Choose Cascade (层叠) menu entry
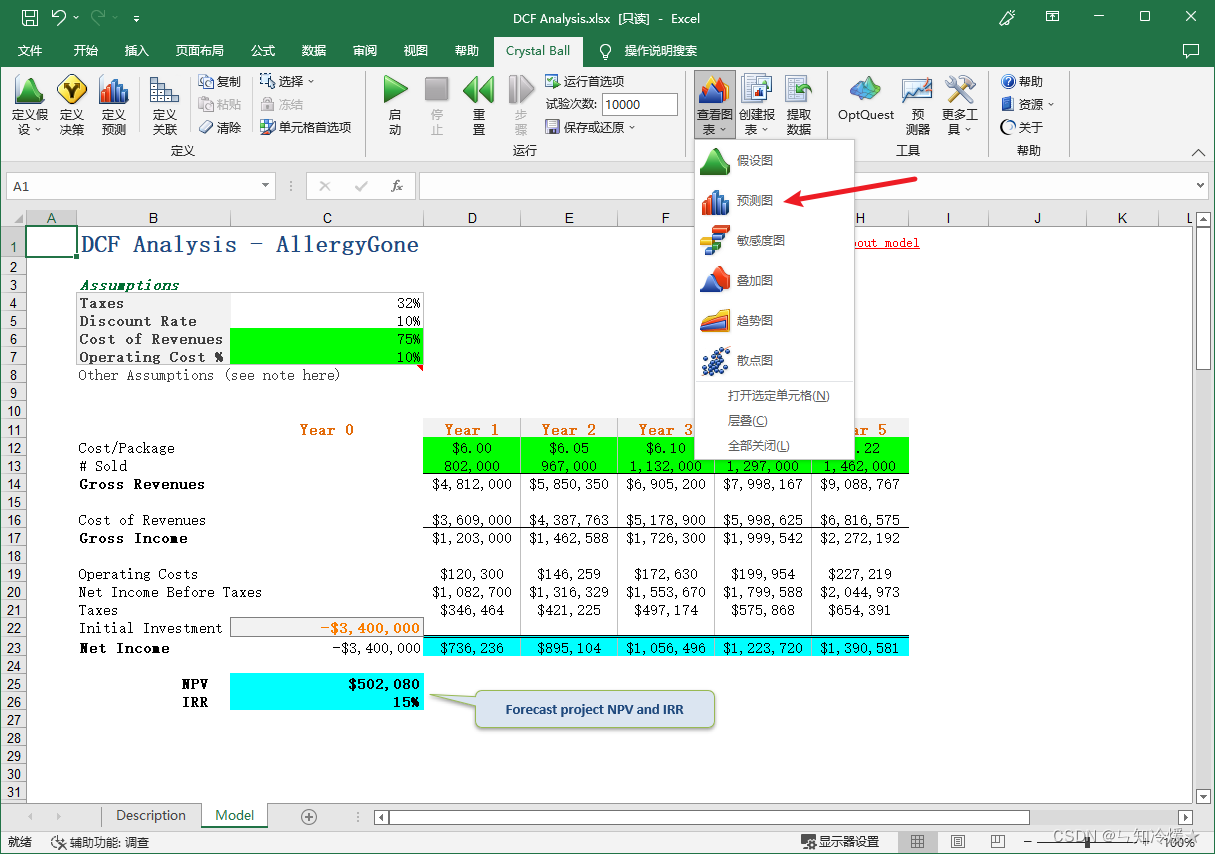The image size is (1215, 854). [774, 420]
